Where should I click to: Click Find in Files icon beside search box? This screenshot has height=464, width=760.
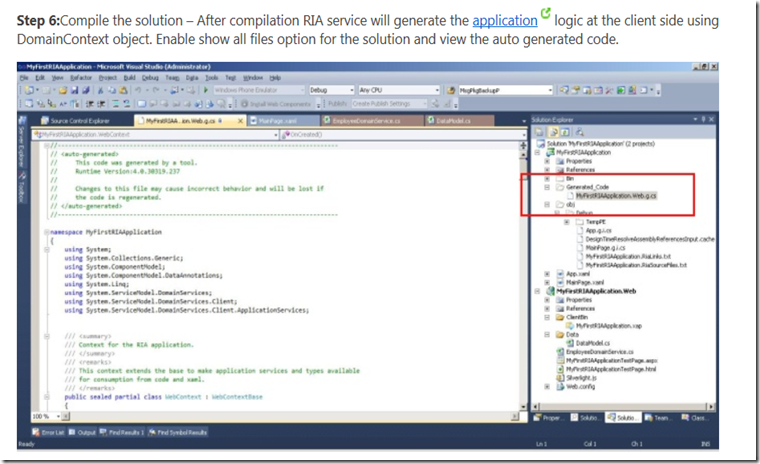(x=451, y=90)
